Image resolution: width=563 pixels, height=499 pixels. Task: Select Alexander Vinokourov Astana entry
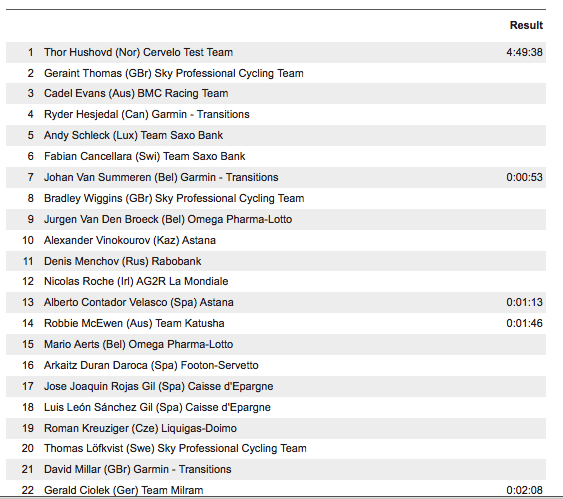pos(130,240)
